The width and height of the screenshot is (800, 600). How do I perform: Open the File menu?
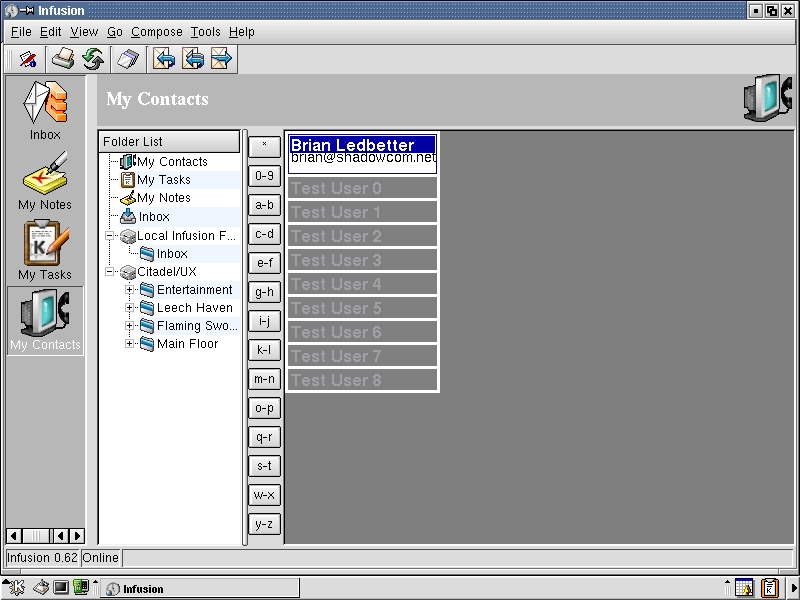pos(21,32)
